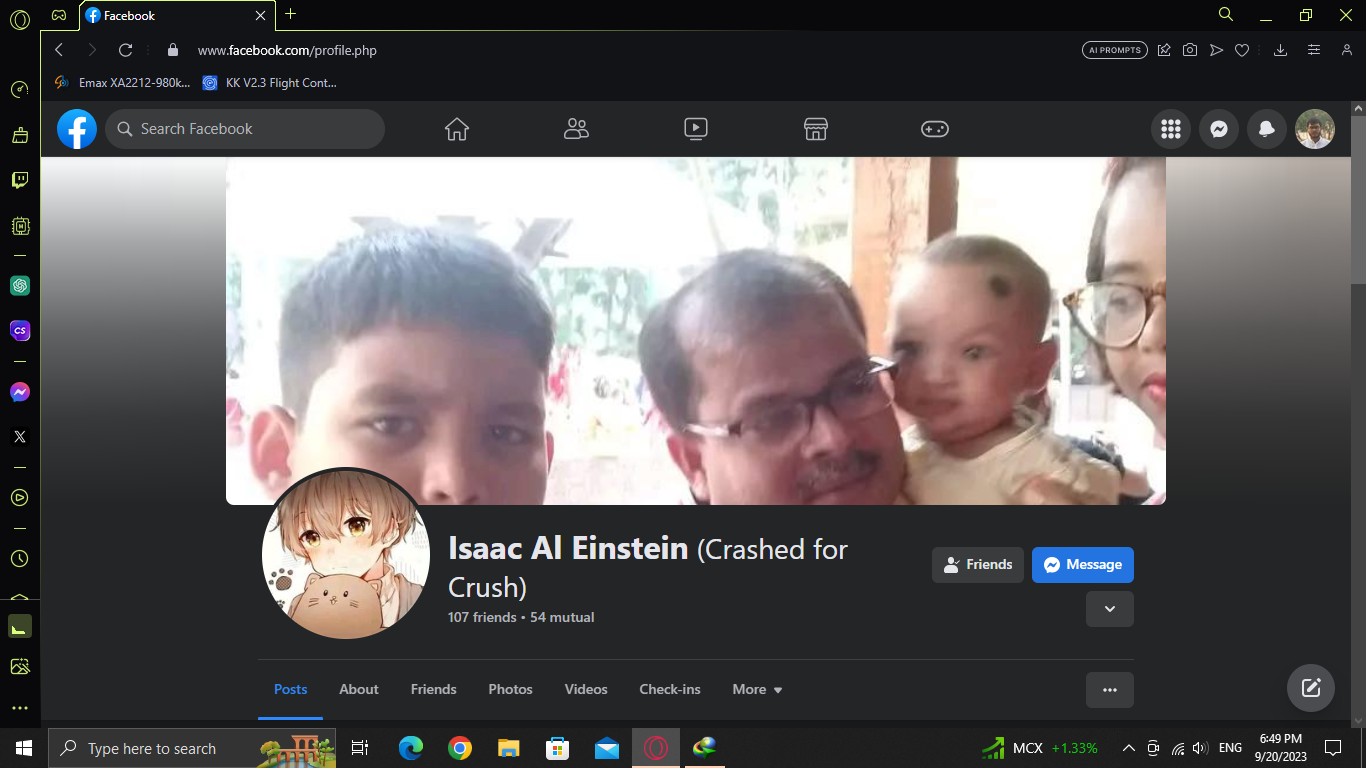Open Facebook Gaming tab

[x=935, y=129]
